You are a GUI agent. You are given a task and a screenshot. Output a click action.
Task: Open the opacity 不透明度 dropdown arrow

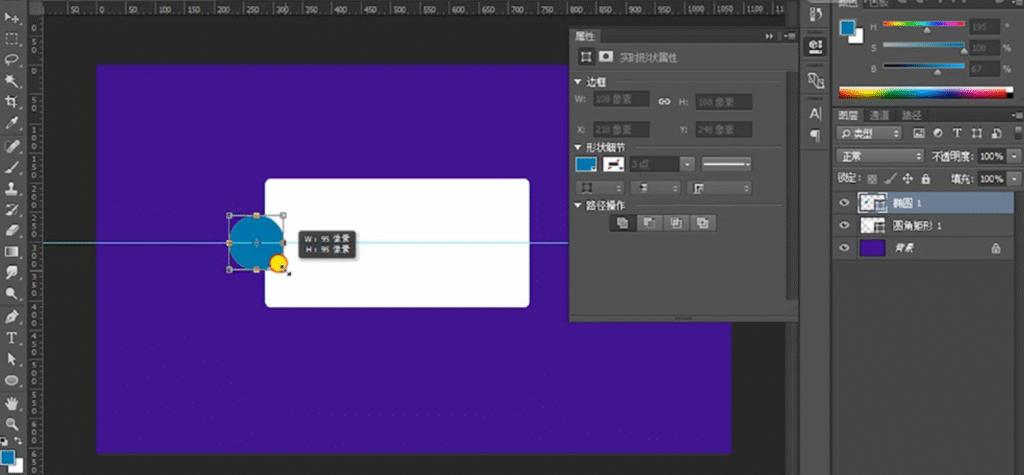(x=1014, y=156)
